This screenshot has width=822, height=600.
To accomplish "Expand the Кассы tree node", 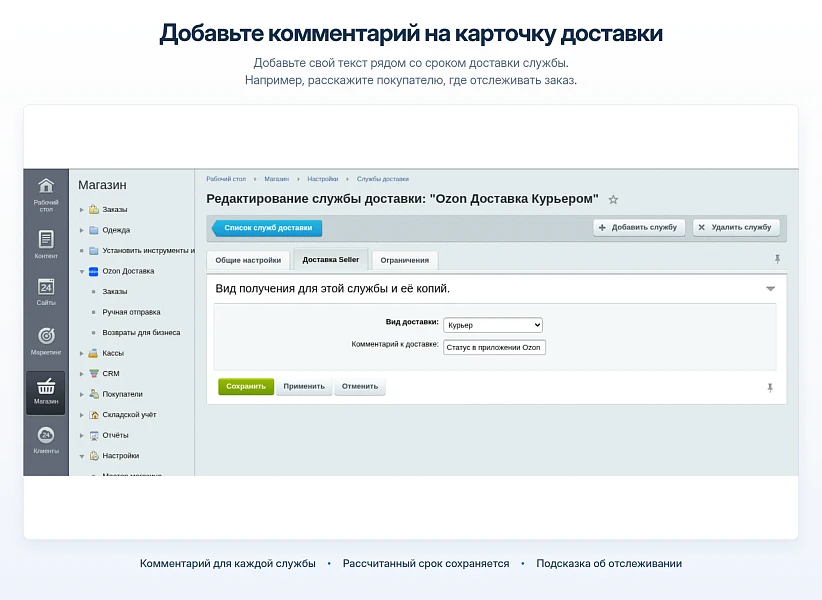I will point(82,353).
